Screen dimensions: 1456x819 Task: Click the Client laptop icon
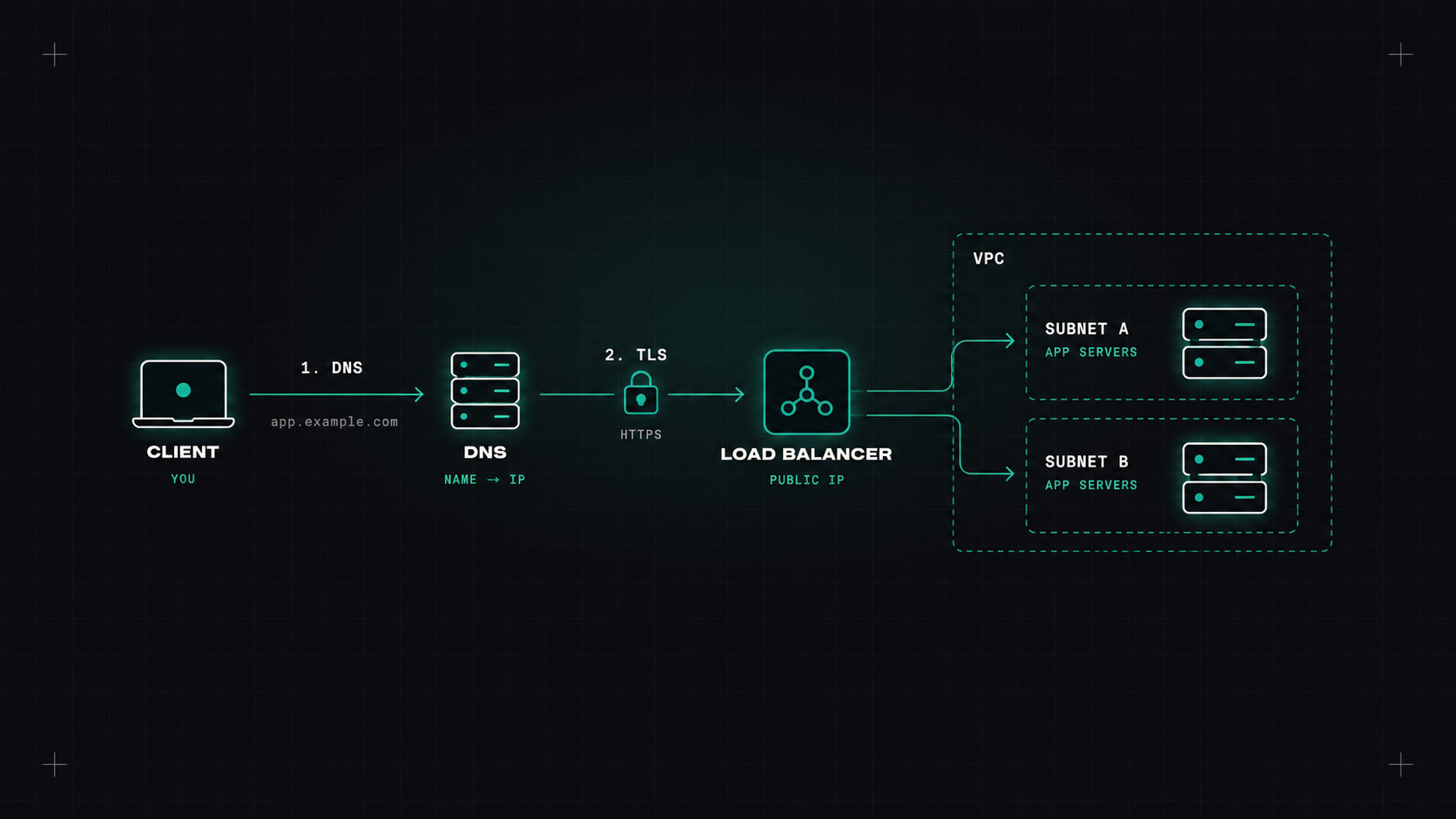(183, 394)
